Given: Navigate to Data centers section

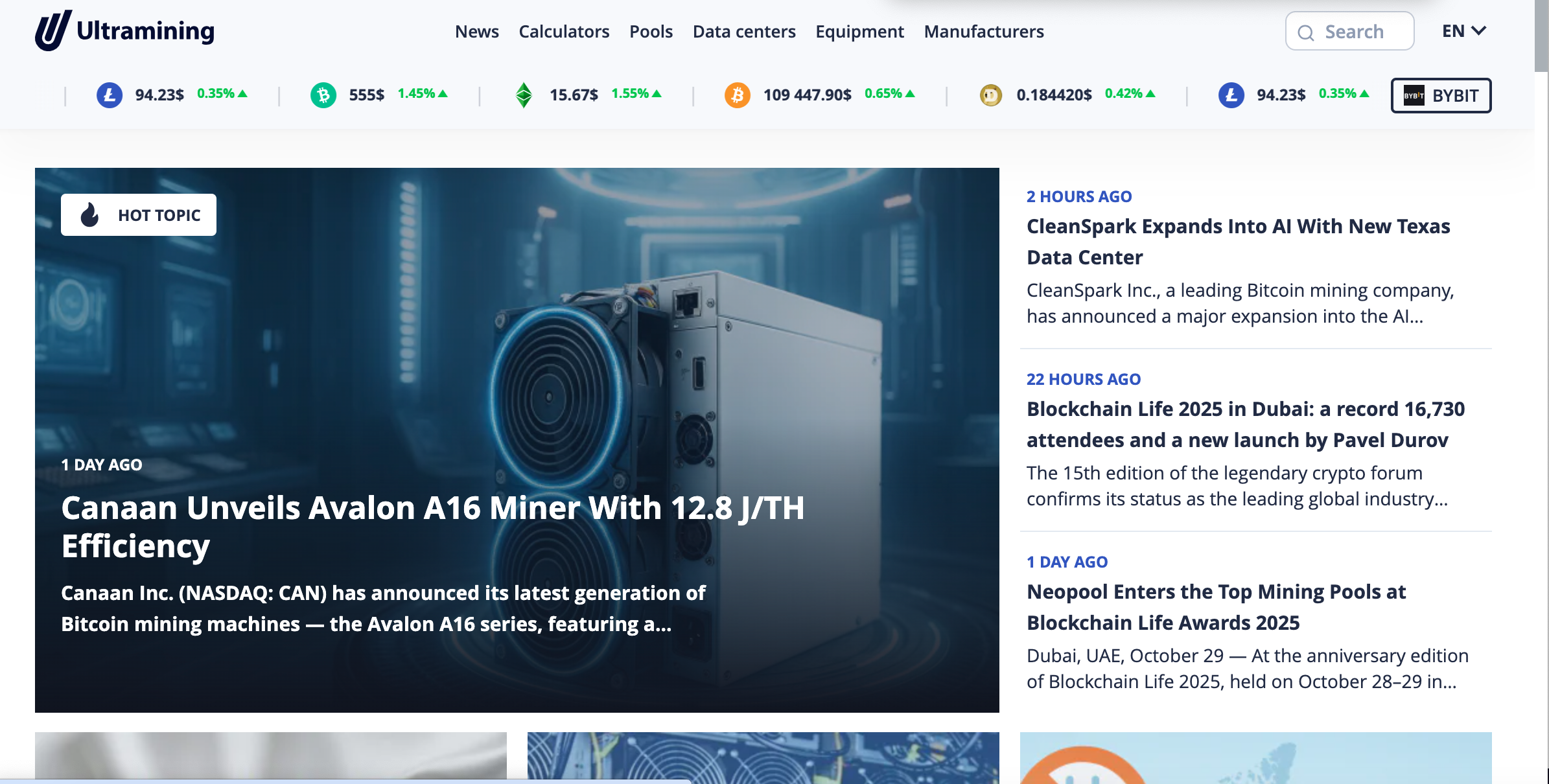Looking at the screenshot, I should pos(744,31).
